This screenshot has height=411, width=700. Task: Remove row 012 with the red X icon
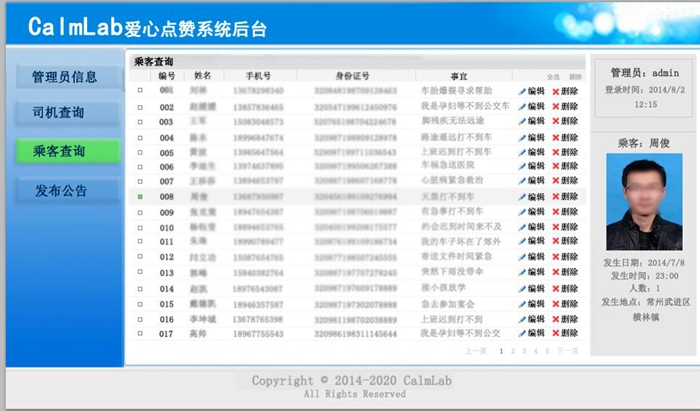coord(556,258)
